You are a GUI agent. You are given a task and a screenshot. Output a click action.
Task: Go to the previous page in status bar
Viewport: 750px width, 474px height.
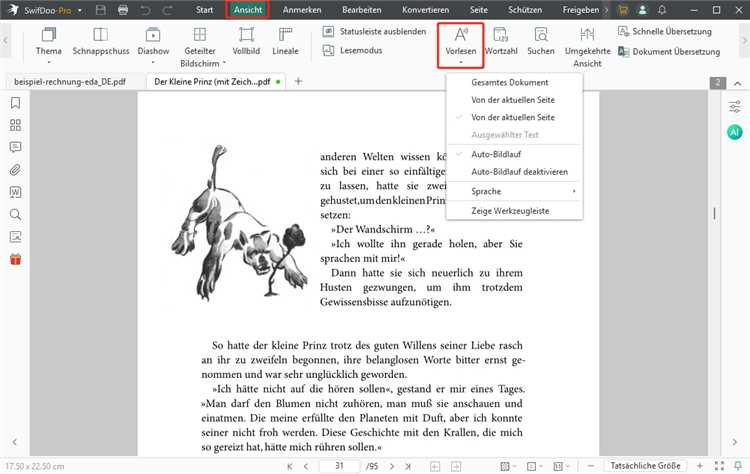tap(306, 466)
